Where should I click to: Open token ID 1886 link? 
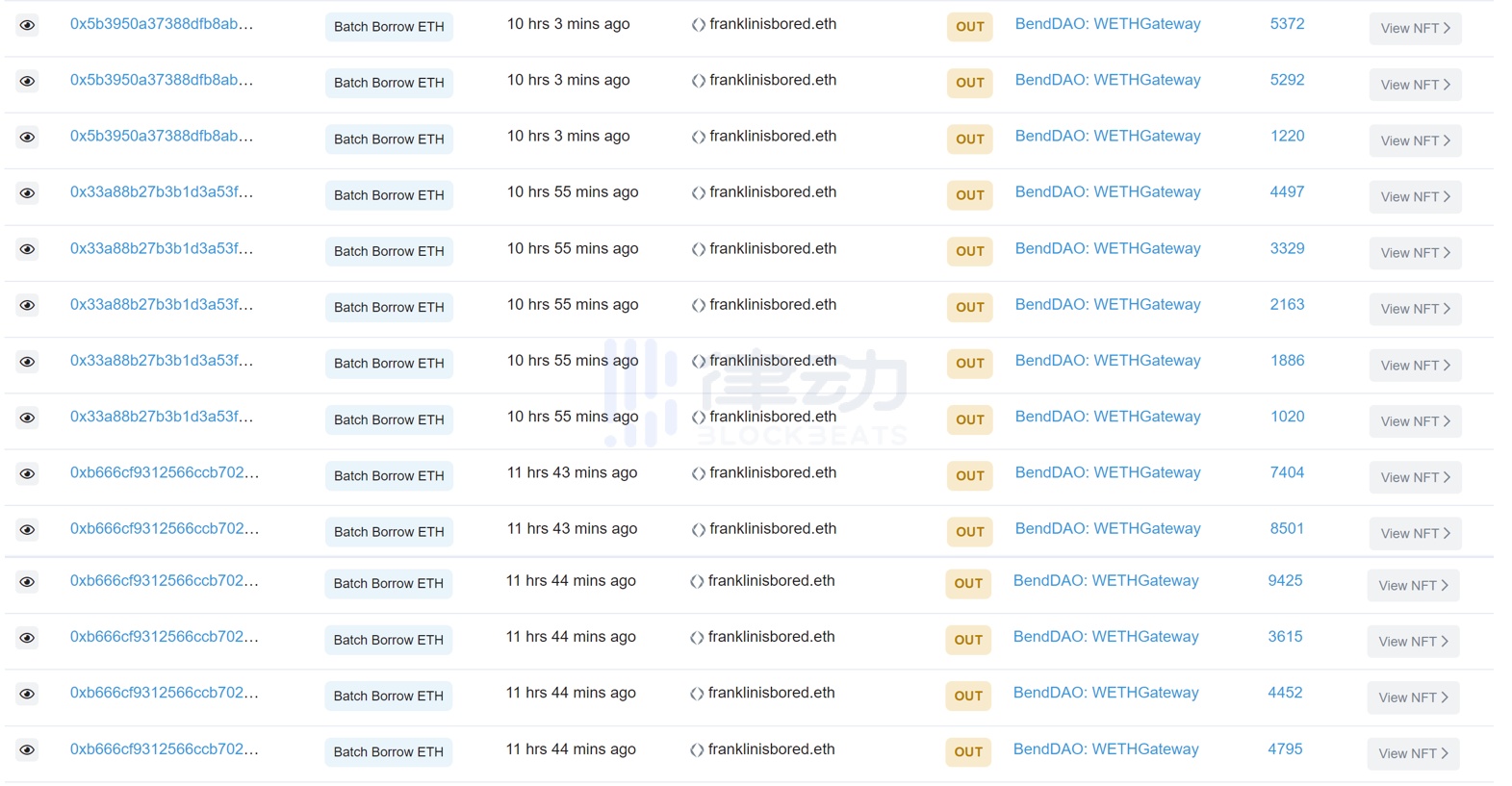point(1287,361)
